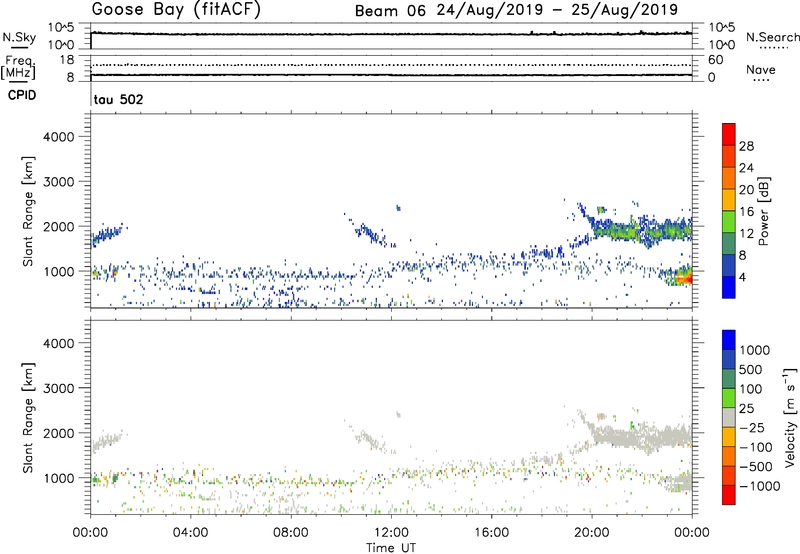Click the right '10^0' tick of the N.Search axis
Screen dimensions: 800x554
(722, 45)
